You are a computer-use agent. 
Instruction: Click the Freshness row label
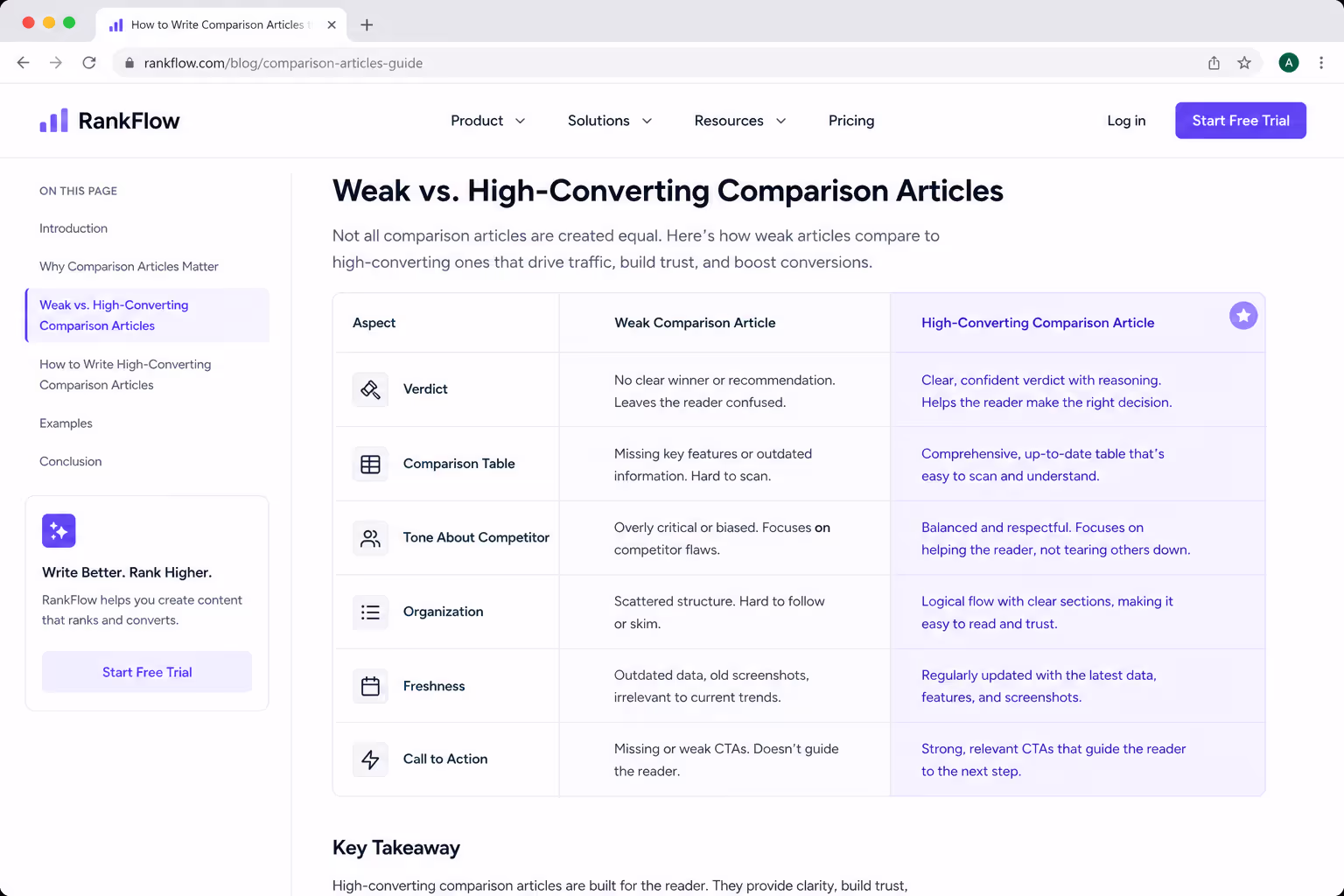(434, 686)
